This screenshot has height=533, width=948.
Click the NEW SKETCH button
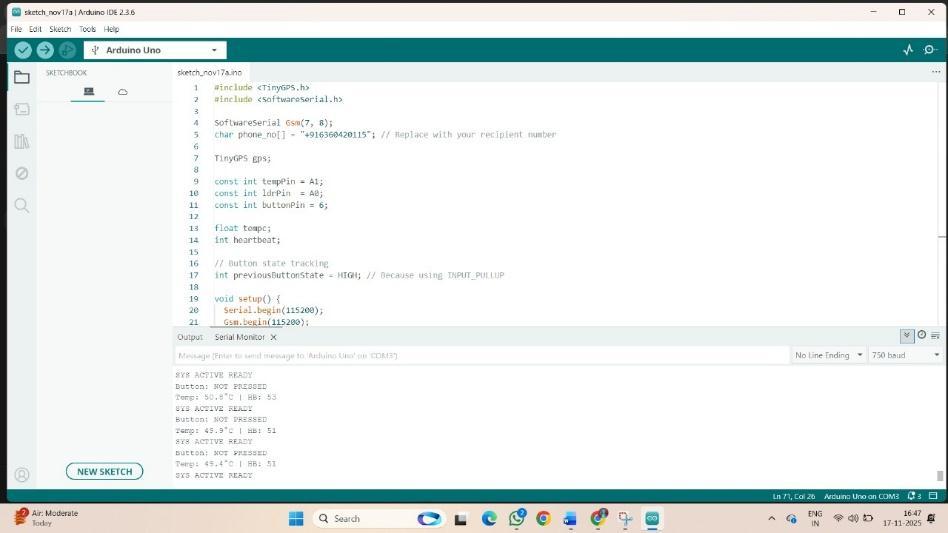(x=105, y=471)
